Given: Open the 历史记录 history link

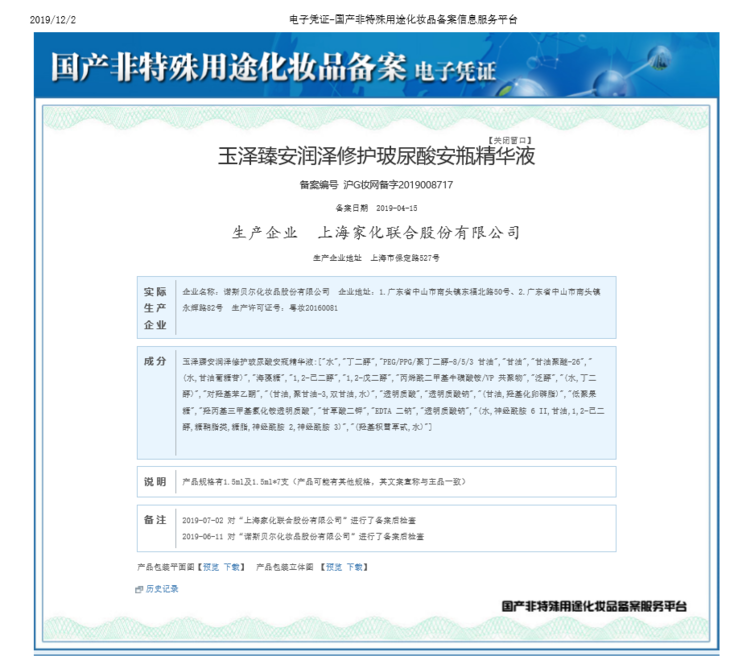Looking at the screenshot, I should point(162,589).
